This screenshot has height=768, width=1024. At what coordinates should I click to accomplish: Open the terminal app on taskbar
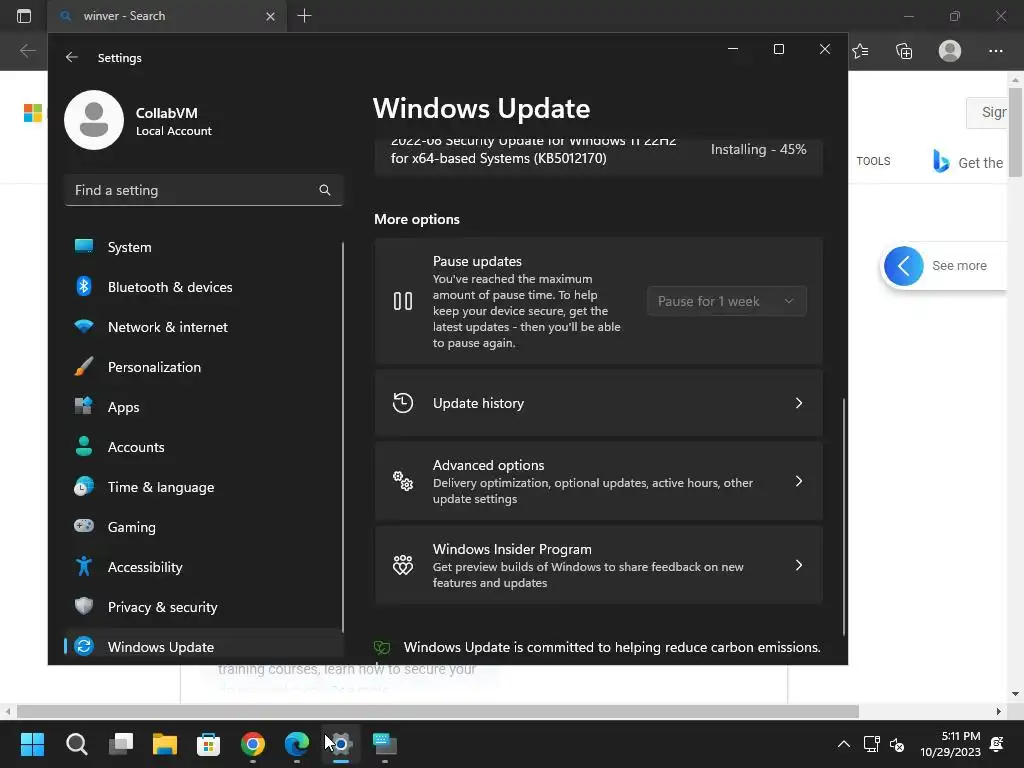tap(385, 744)
